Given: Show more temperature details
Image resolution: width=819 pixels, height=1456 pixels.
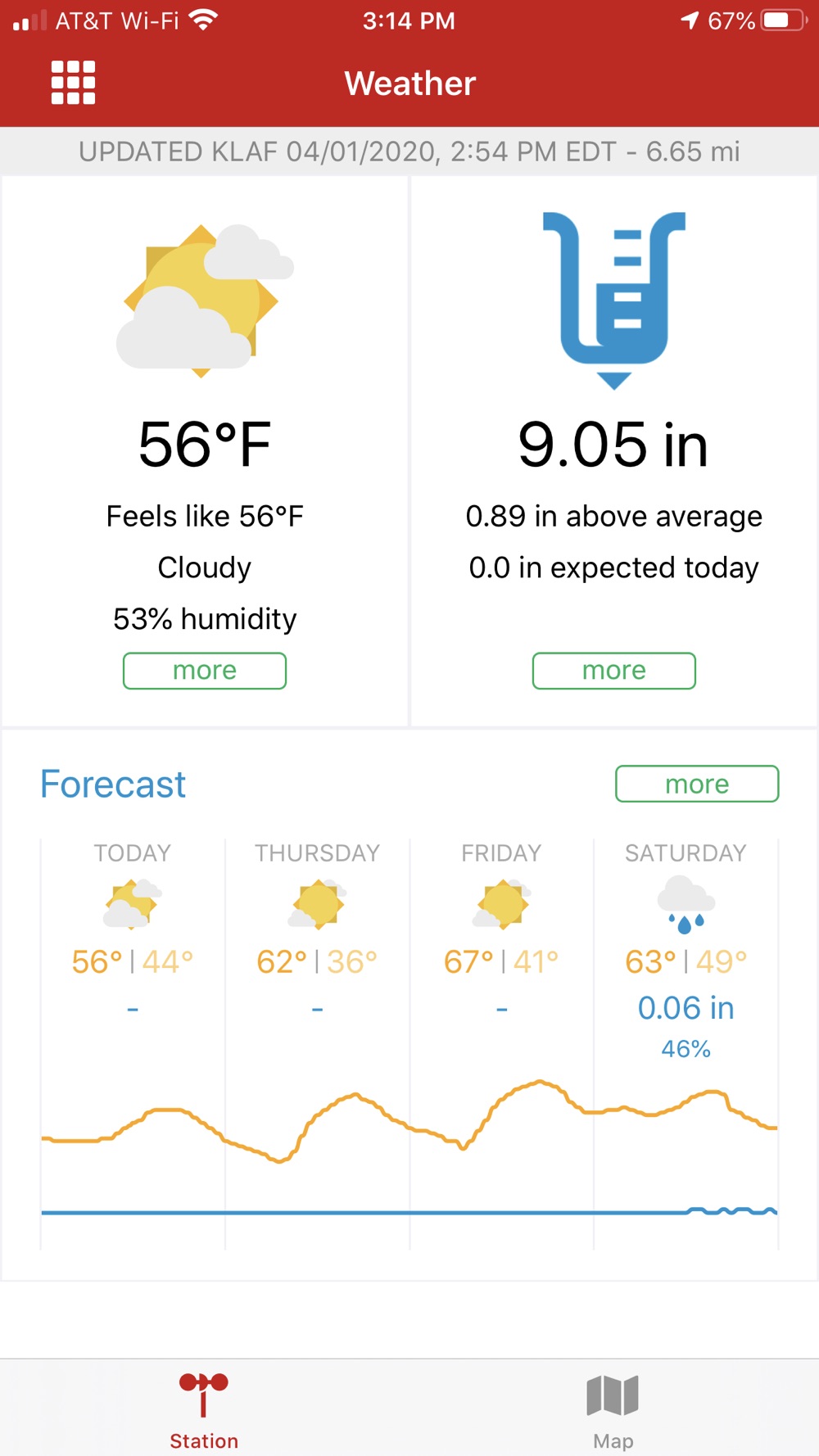Looking at the screenshot, I should pos(205,671).
